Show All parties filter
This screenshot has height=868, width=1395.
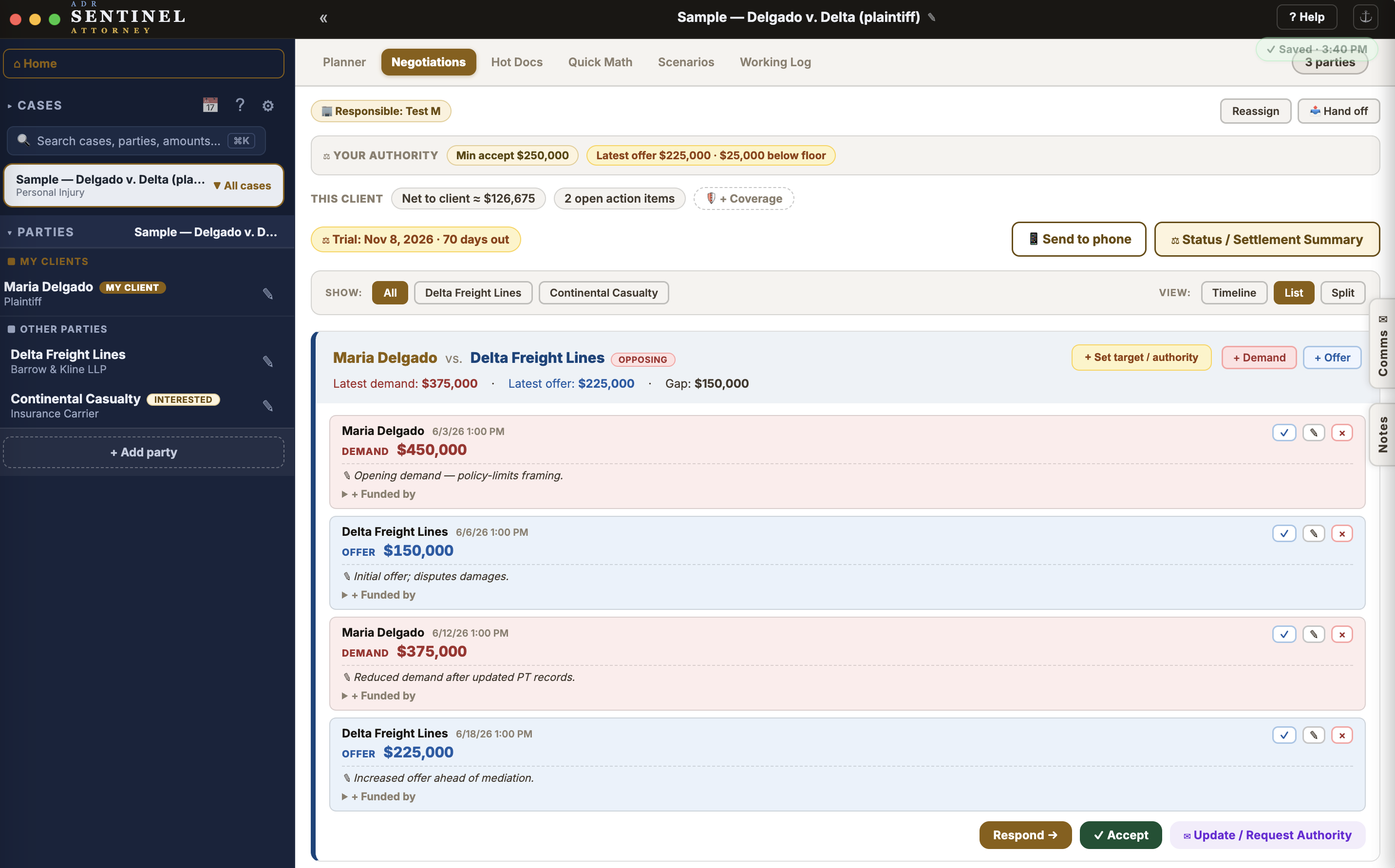pos(390,293)
